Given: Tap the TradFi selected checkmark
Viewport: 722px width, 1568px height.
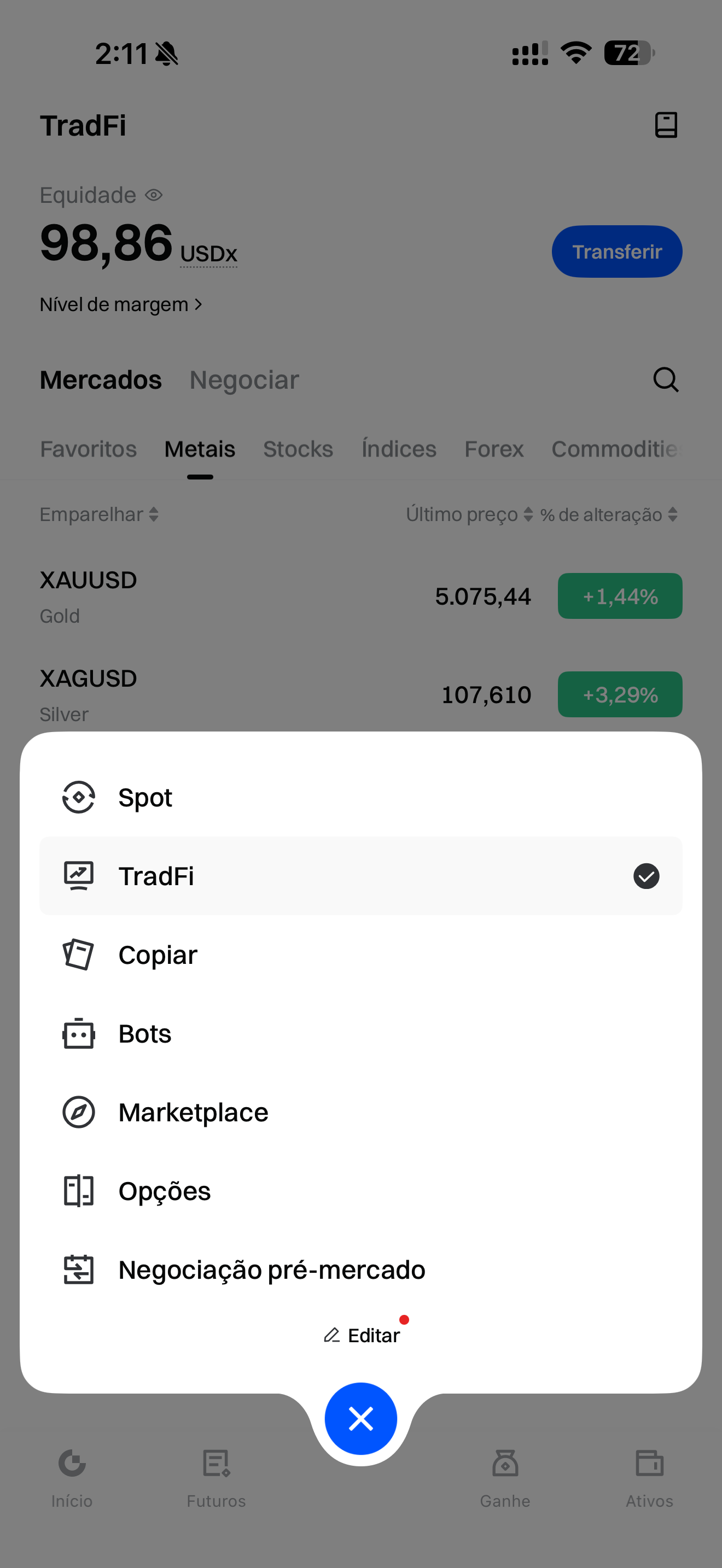Looking at the screenshot, I should pos(646,876).
